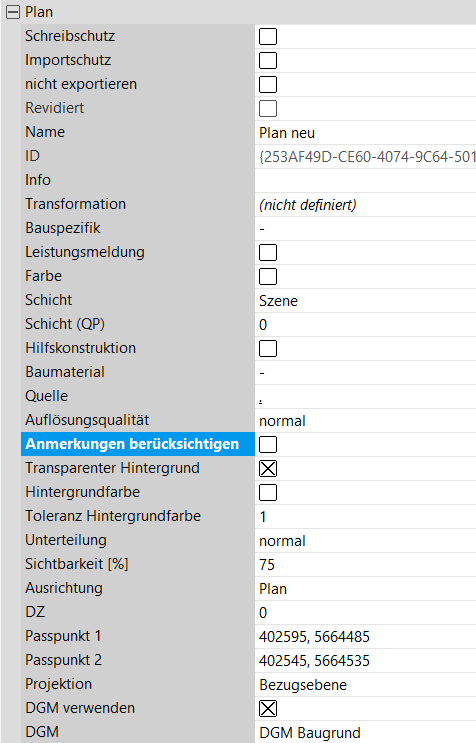Toggle the Revidiert checkbox
This screenshot has width=476, height=743.
point(268,109)
